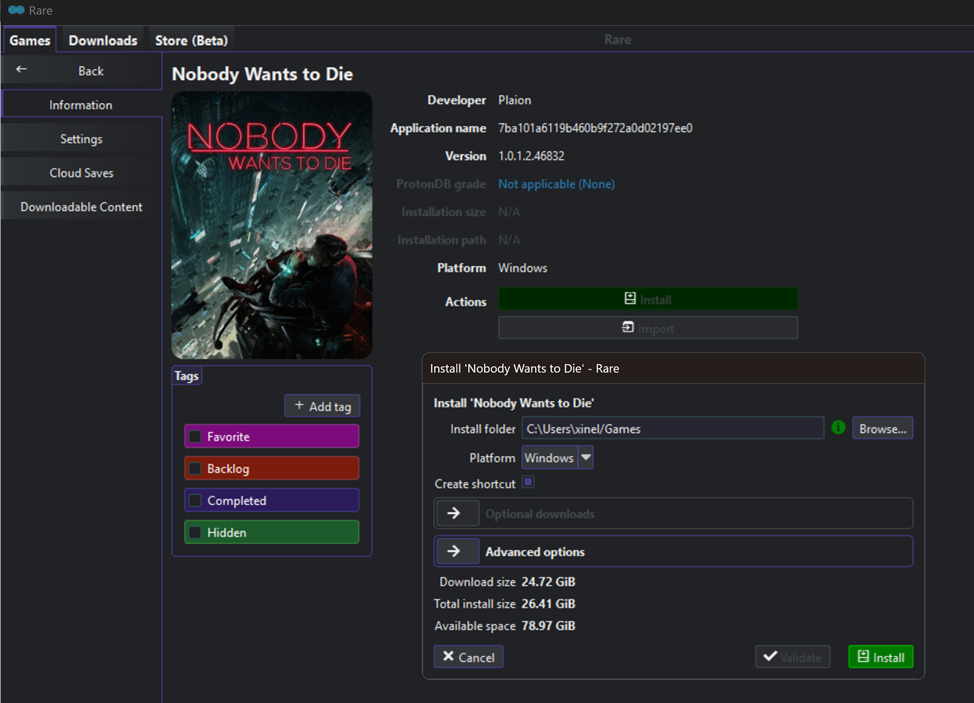
Task: Check the Hidden tag checkbox
Action: (196, 532)
